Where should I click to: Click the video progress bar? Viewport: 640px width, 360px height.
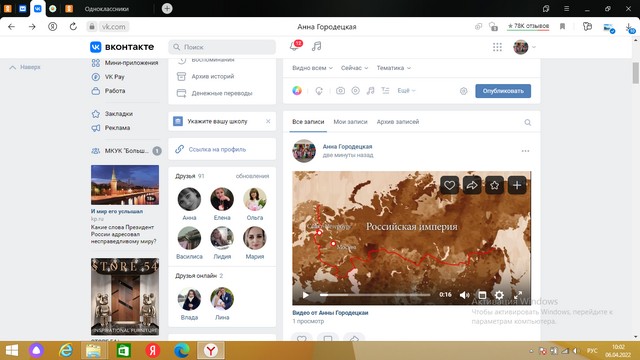pos(375,295)
